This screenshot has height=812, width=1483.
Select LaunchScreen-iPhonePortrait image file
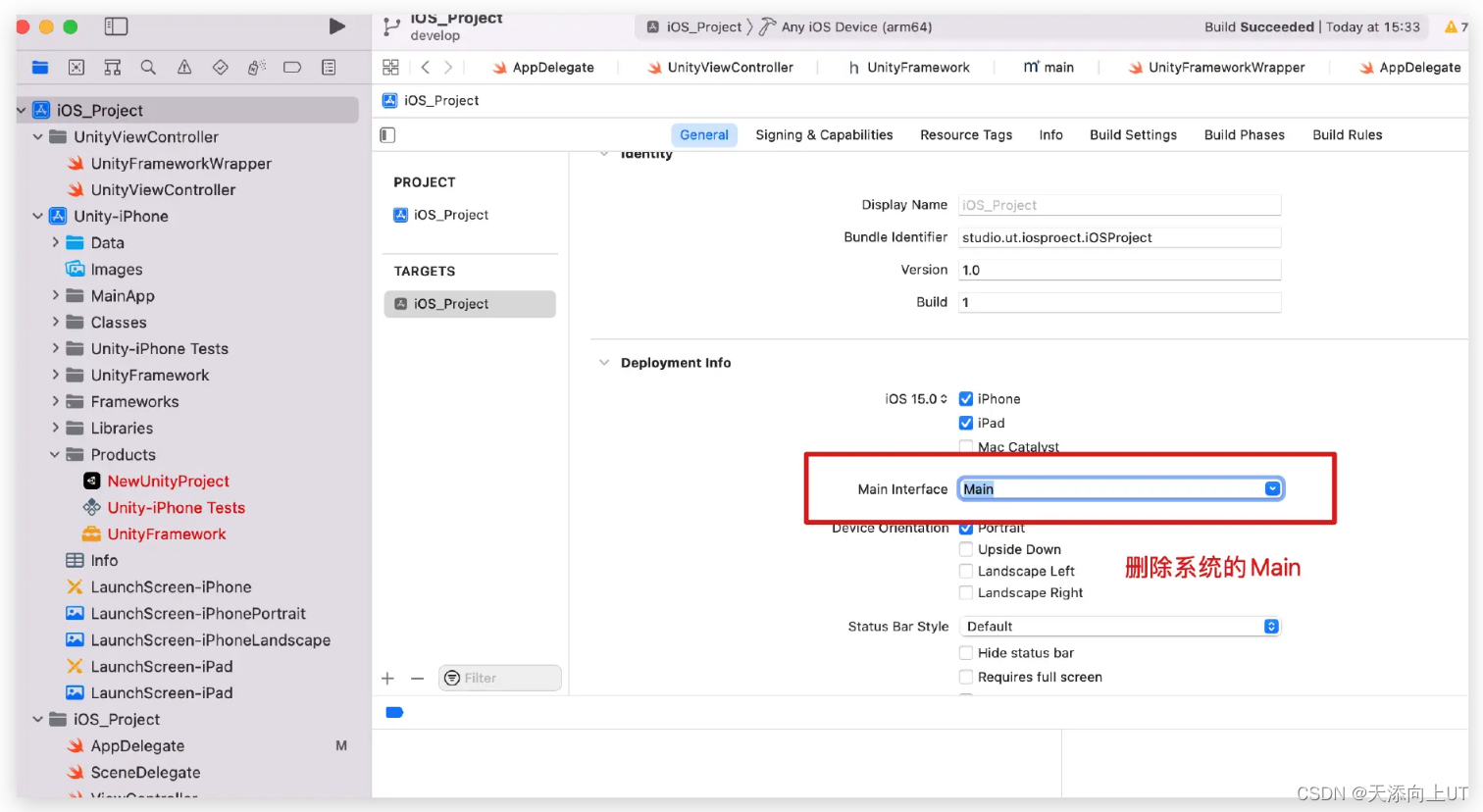pyautogui.click(x=185, y=613)
